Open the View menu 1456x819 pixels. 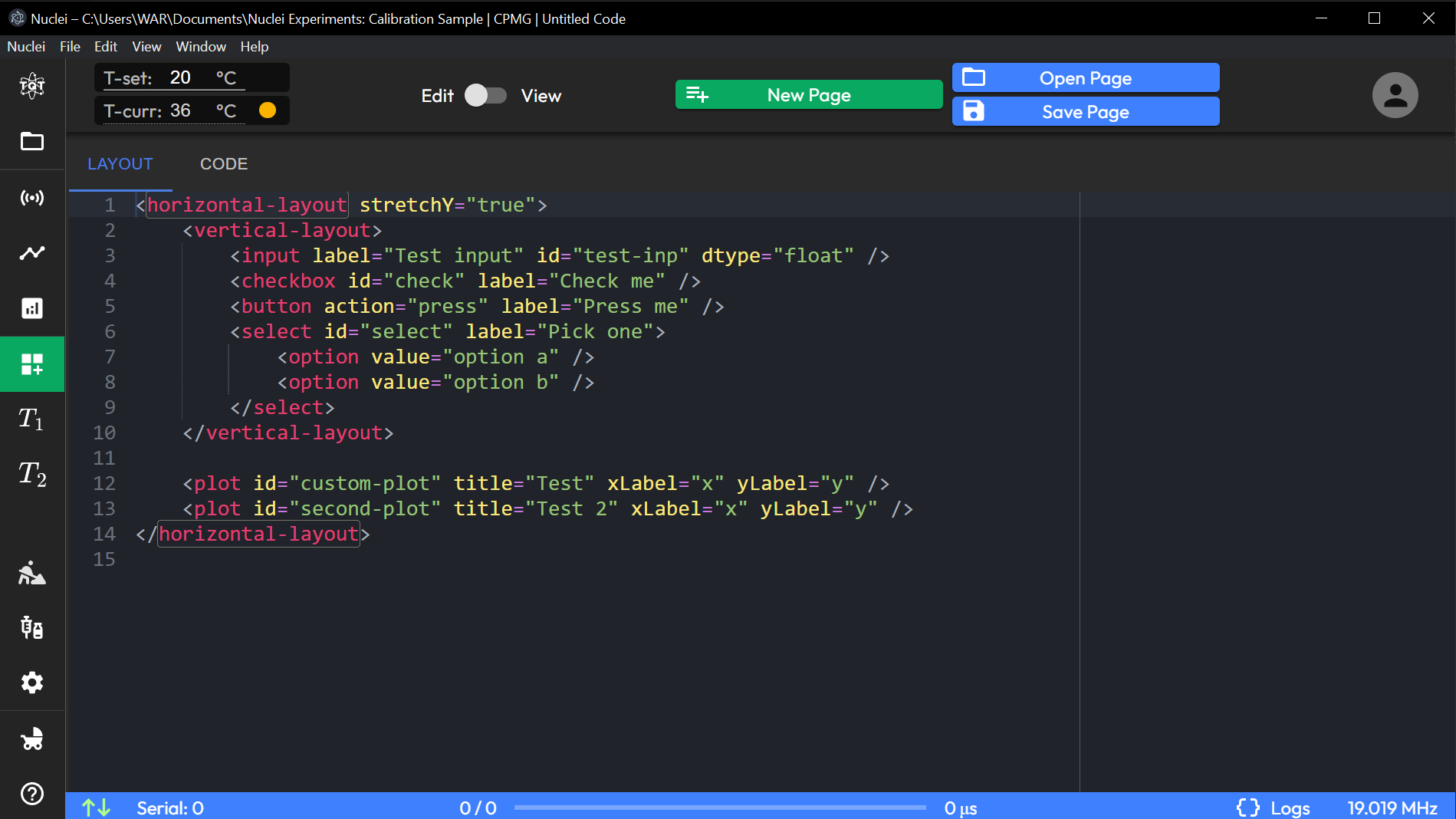(146, 47)
